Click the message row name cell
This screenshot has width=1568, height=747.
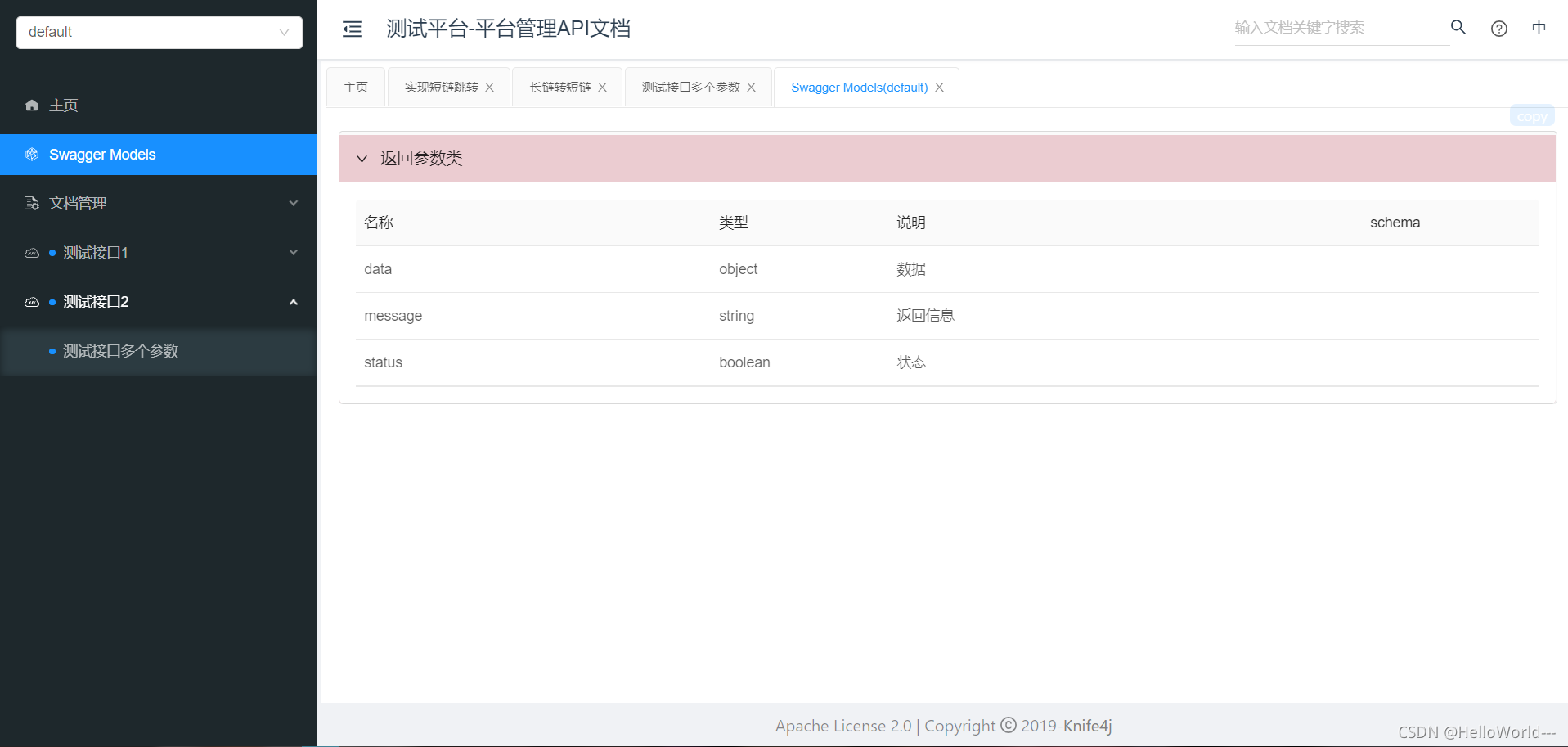tap(393, 316)
